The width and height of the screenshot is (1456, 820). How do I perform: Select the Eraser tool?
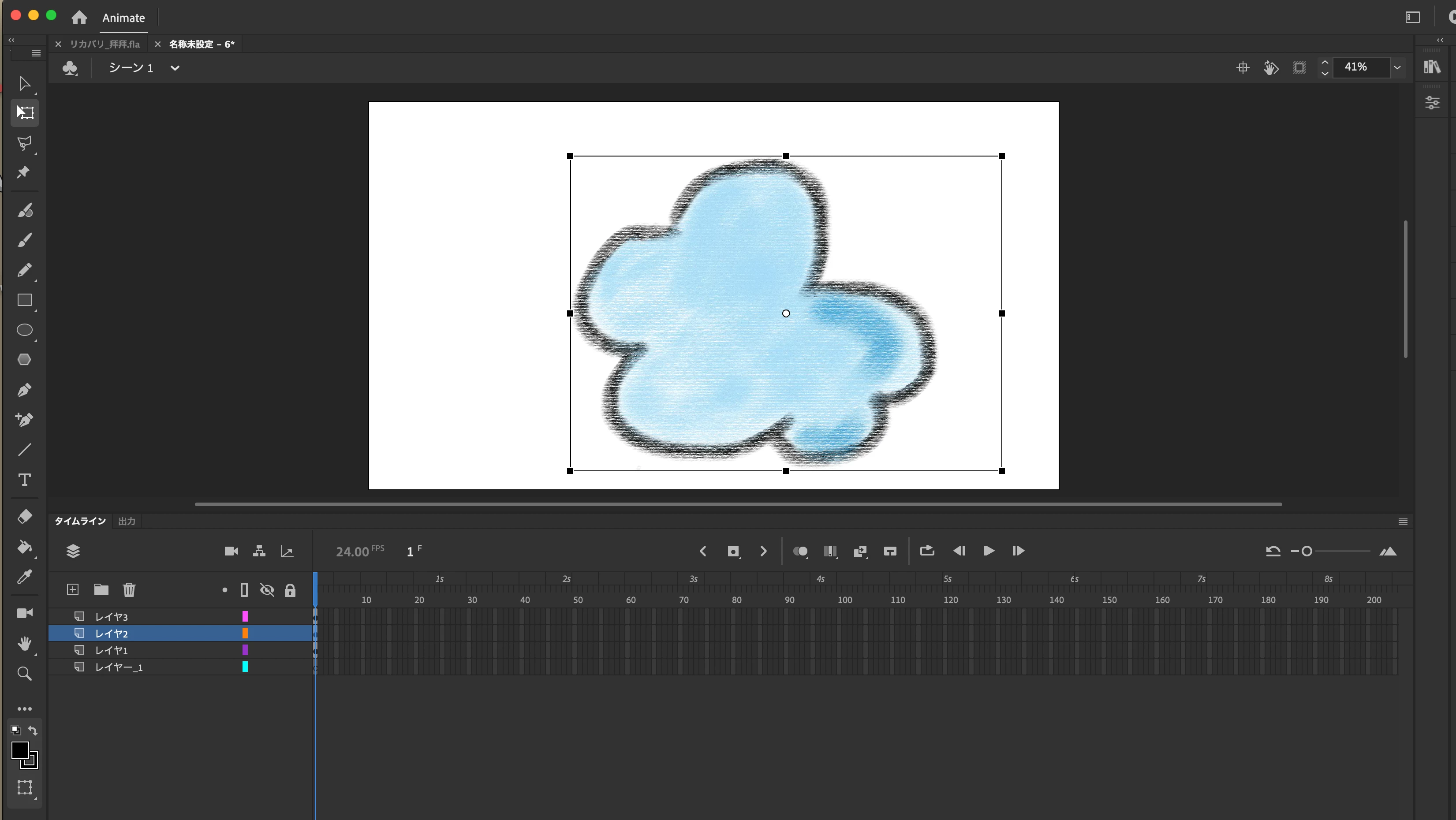(x=24, y=517)
